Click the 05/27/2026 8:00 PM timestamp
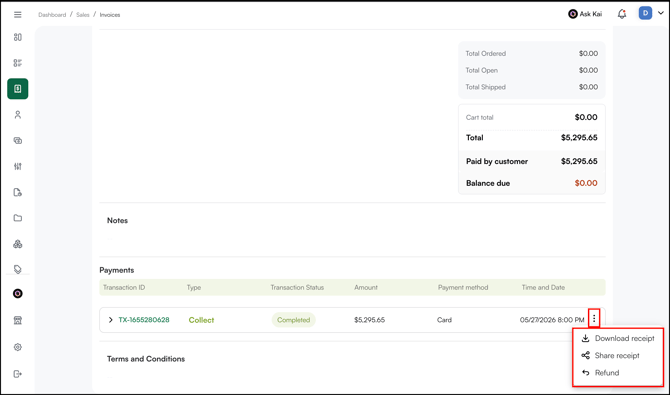The width and height of the screenshot is (670, 395). [x=552, y=320]
